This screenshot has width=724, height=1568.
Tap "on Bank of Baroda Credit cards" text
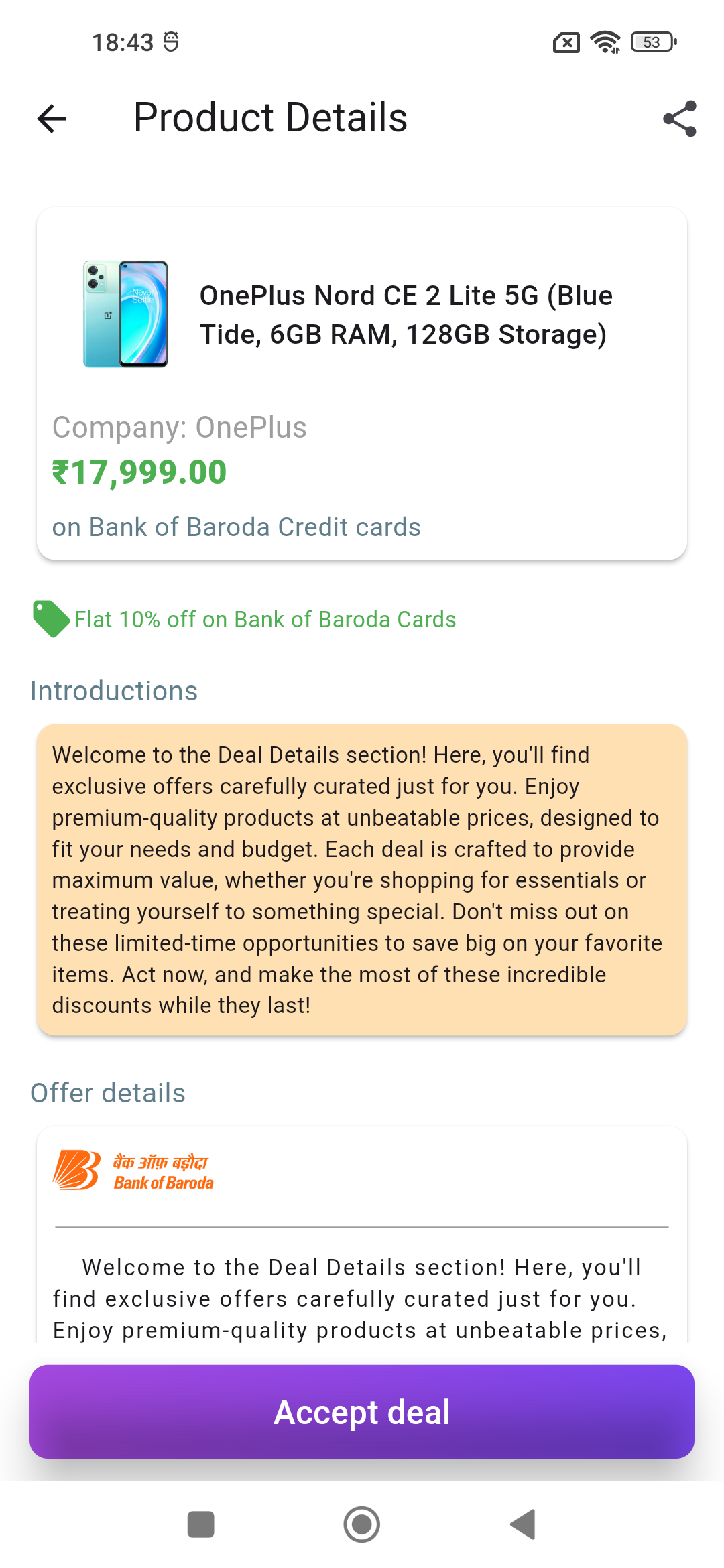[x=236, y=527]
